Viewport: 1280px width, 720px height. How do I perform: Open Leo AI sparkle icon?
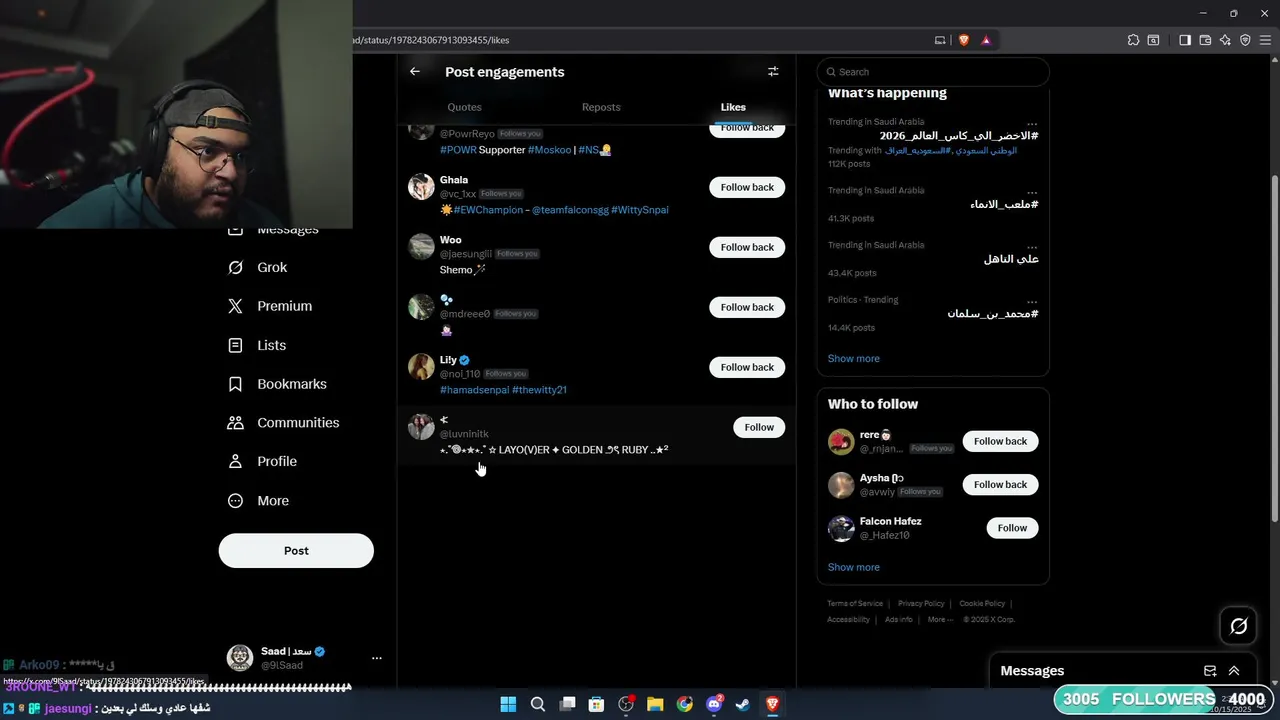coord(1225,40)
